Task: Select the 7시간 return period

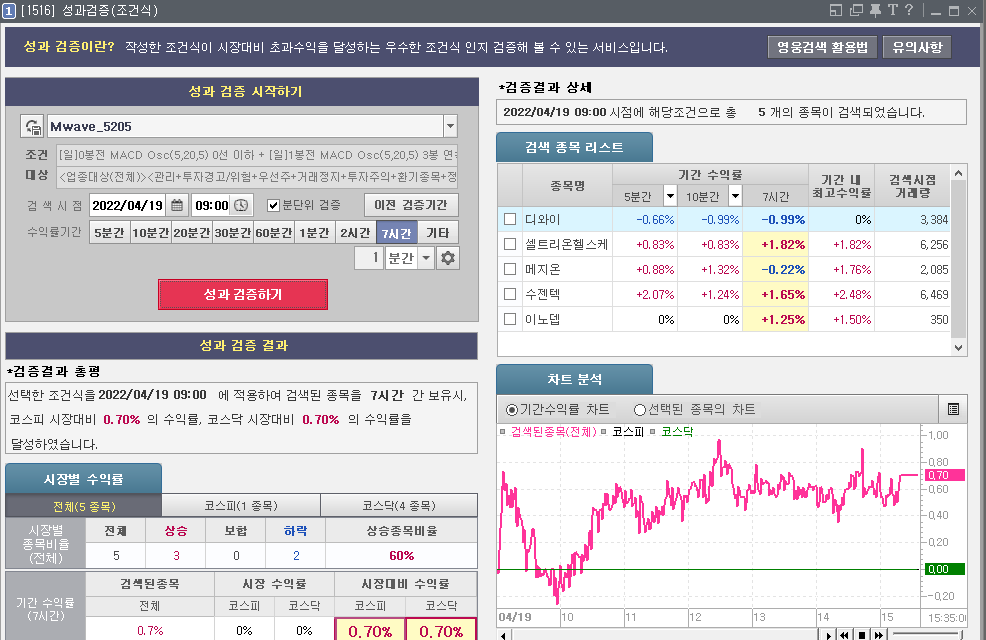Action: 396,233
